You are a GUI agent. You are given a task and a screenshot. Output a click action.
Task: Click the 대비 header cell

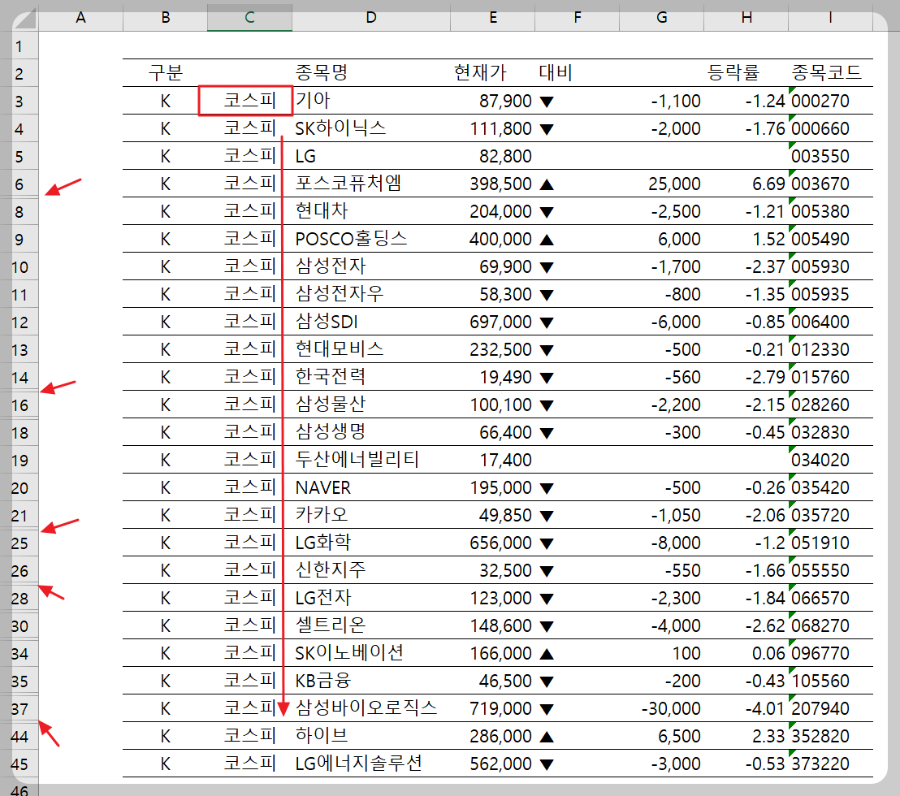[x=577, y=73]
